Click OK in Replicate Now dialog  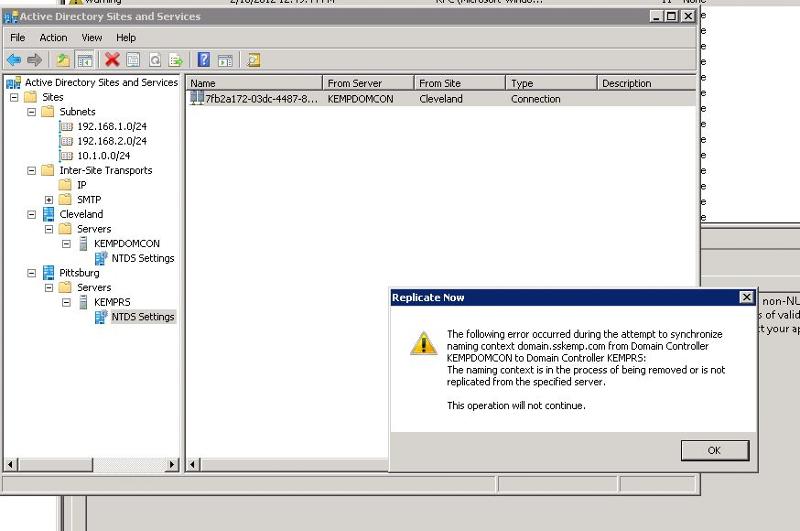(x=715, y=450)
